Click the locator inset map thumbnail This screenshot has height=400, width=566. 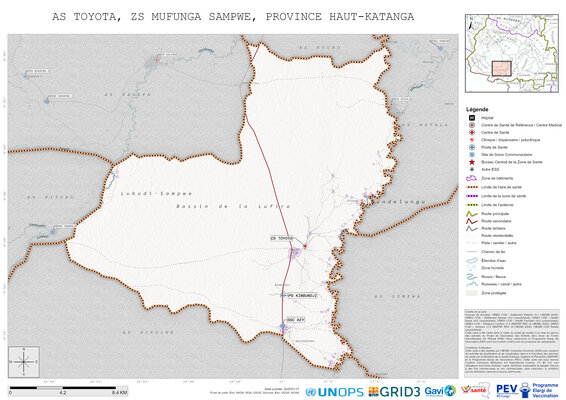pos(511,53)
